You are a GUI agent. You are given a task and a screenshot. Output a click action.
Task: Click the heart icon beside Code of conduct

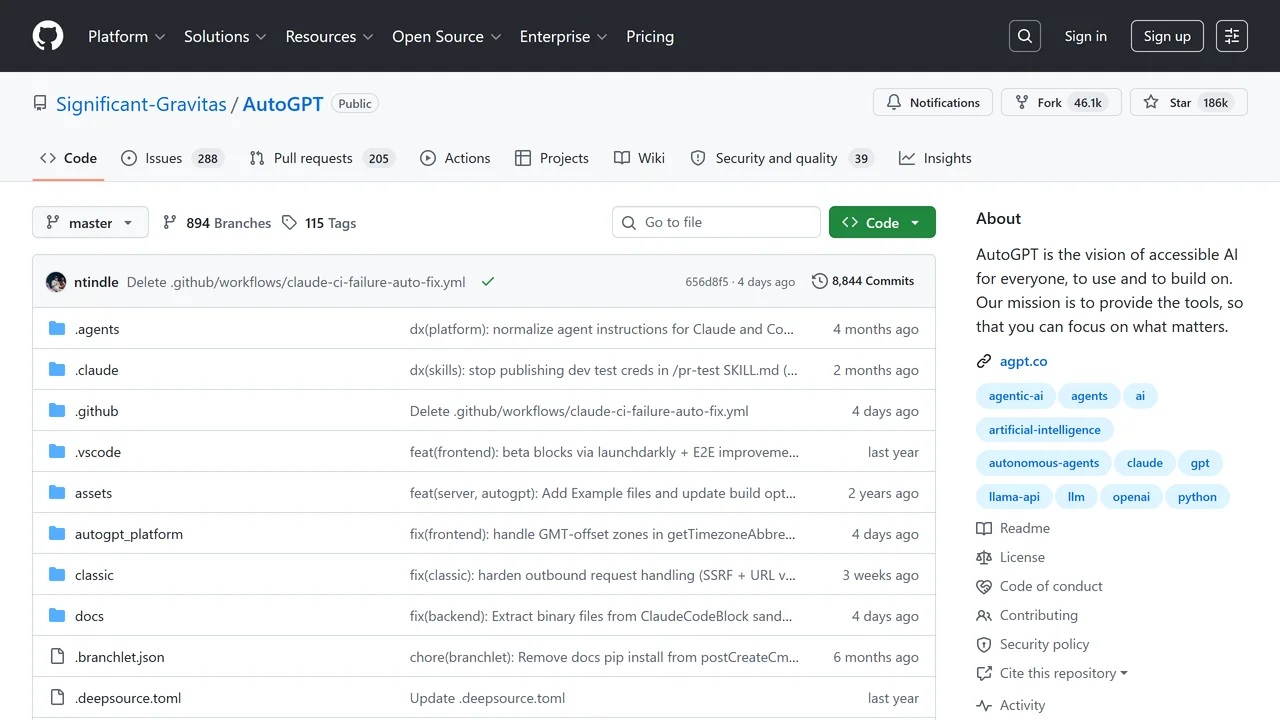coord(984,586)
